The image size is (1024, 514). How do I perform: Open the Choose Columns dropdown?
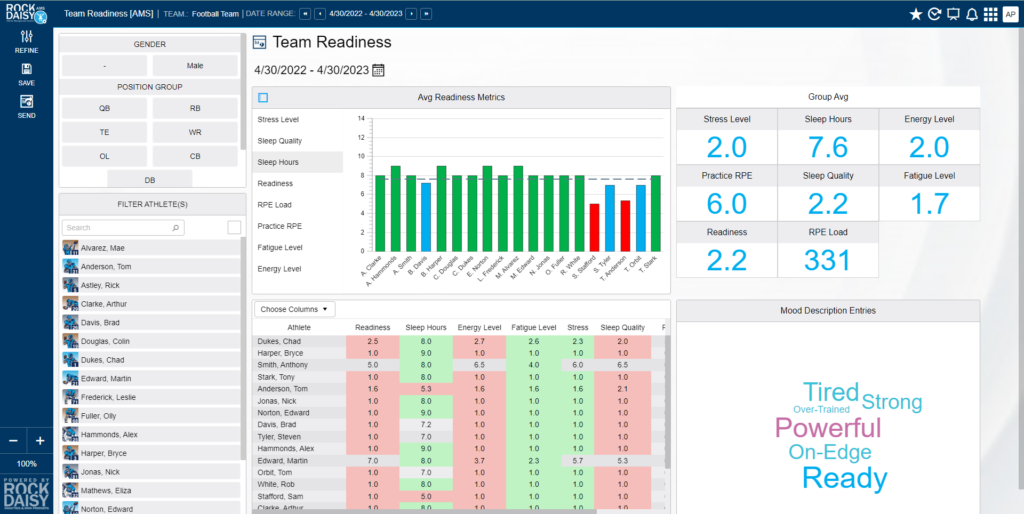(295, 309)
